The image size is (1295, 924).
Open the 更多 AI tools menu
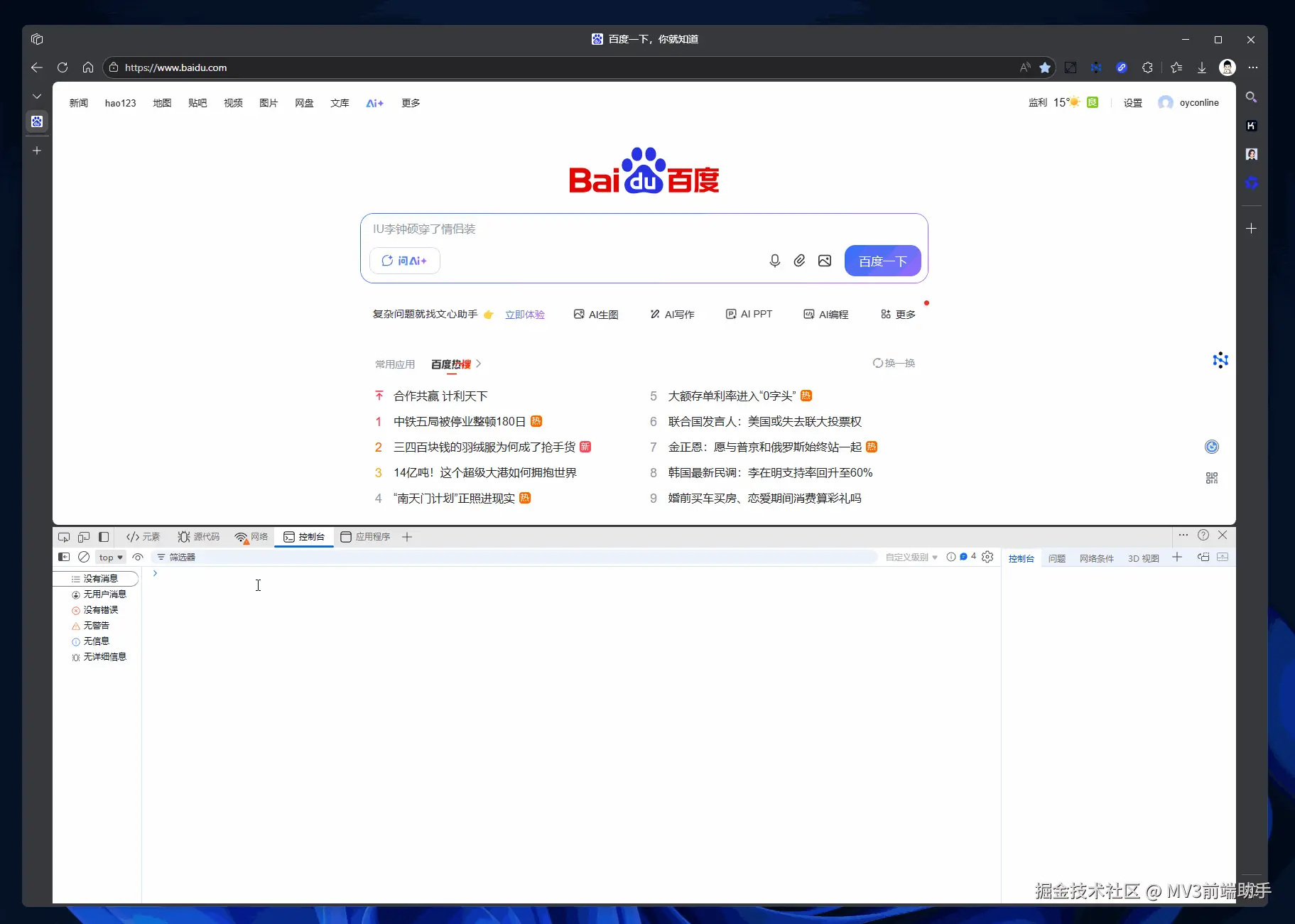coord(898,314)
